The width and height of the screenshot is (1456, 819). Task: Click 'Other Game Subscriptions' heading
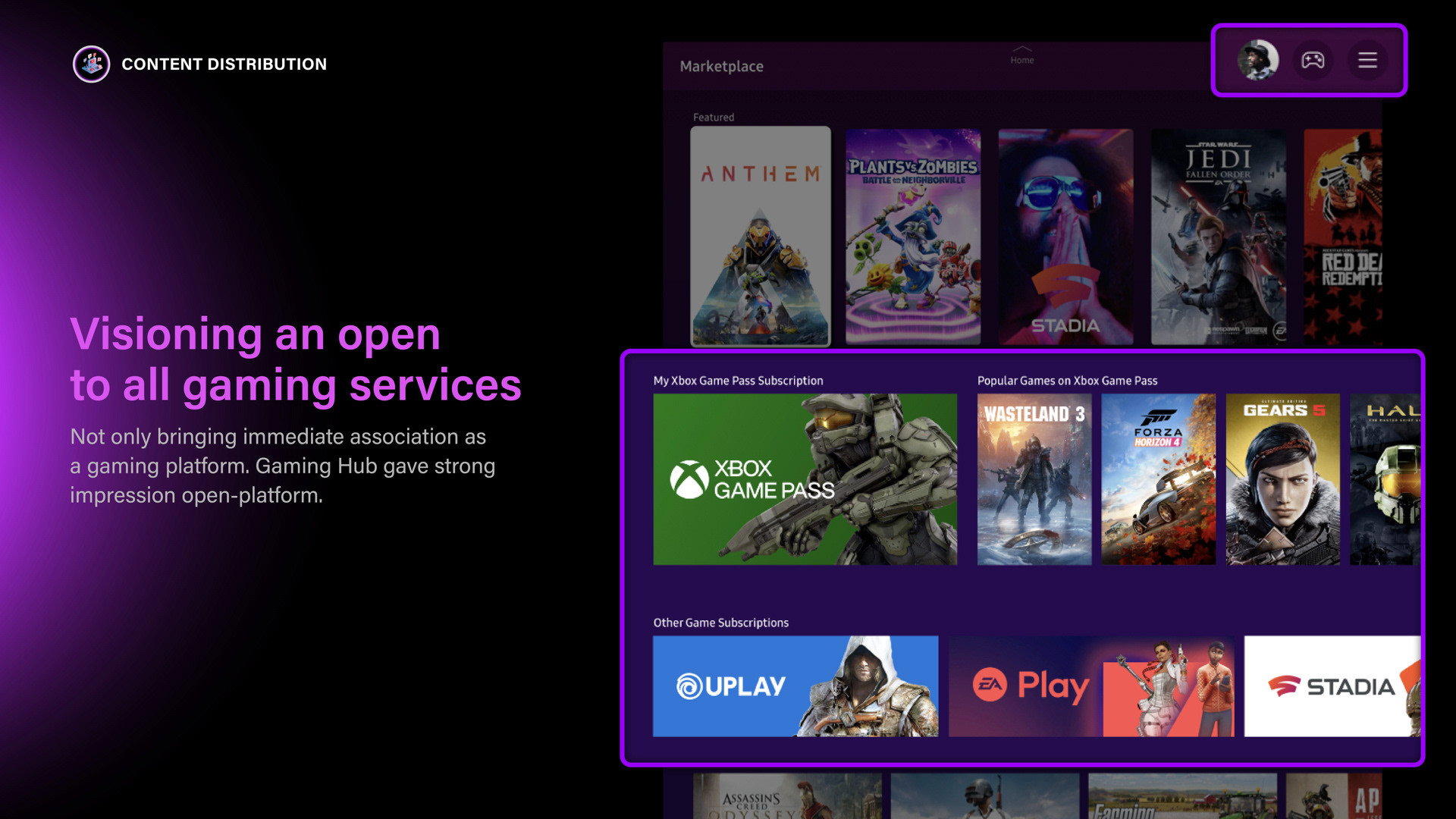tap(720, 623)
